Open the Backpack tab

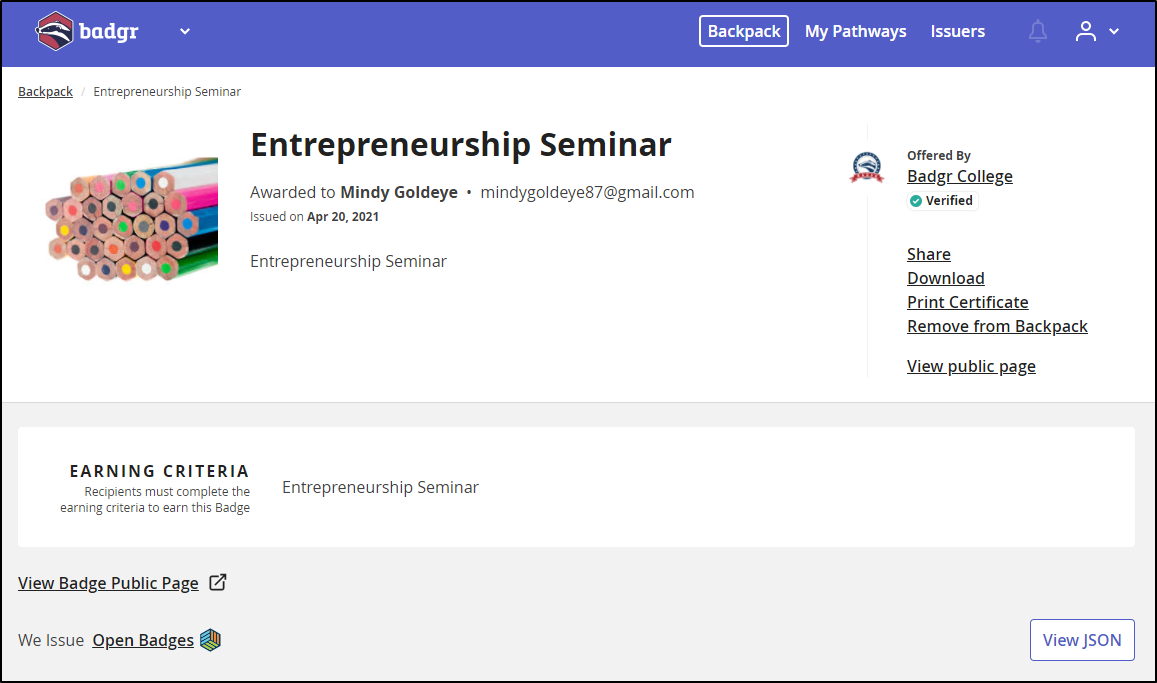[744, 31]
